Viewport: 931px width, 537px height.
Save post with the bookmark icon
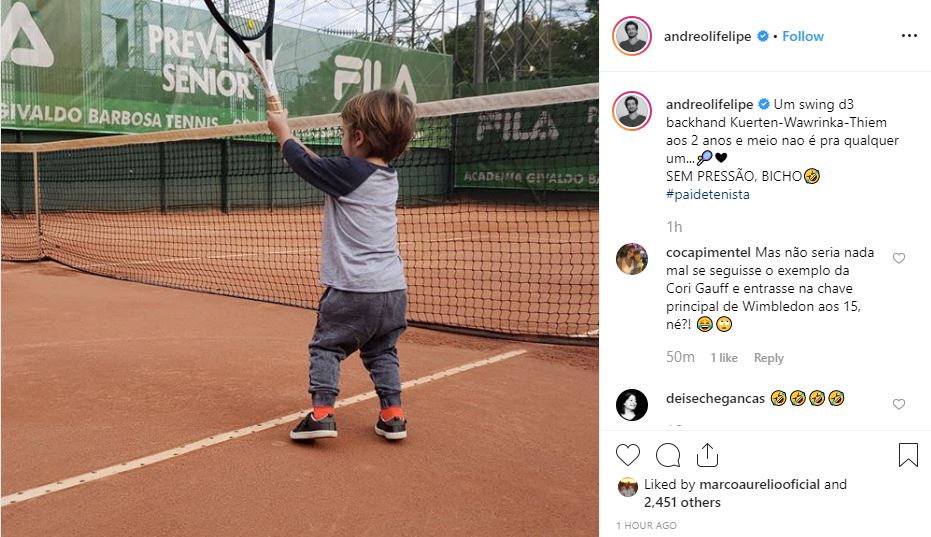point(908,455)
